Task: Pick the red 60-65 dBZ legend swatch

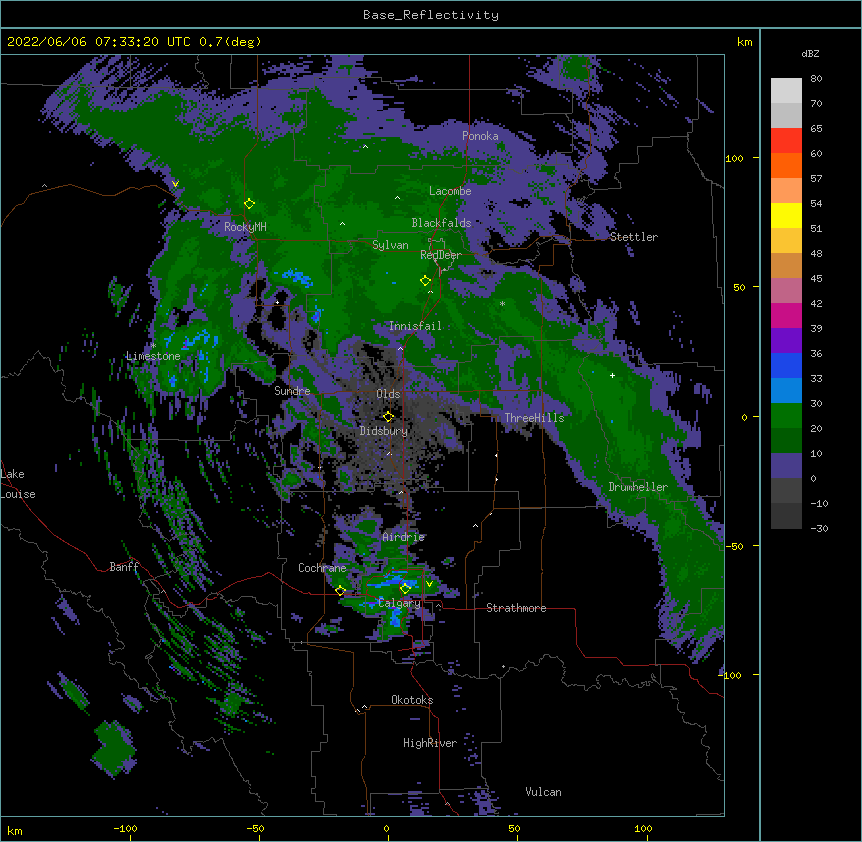Action: click(x=786, y=141)
